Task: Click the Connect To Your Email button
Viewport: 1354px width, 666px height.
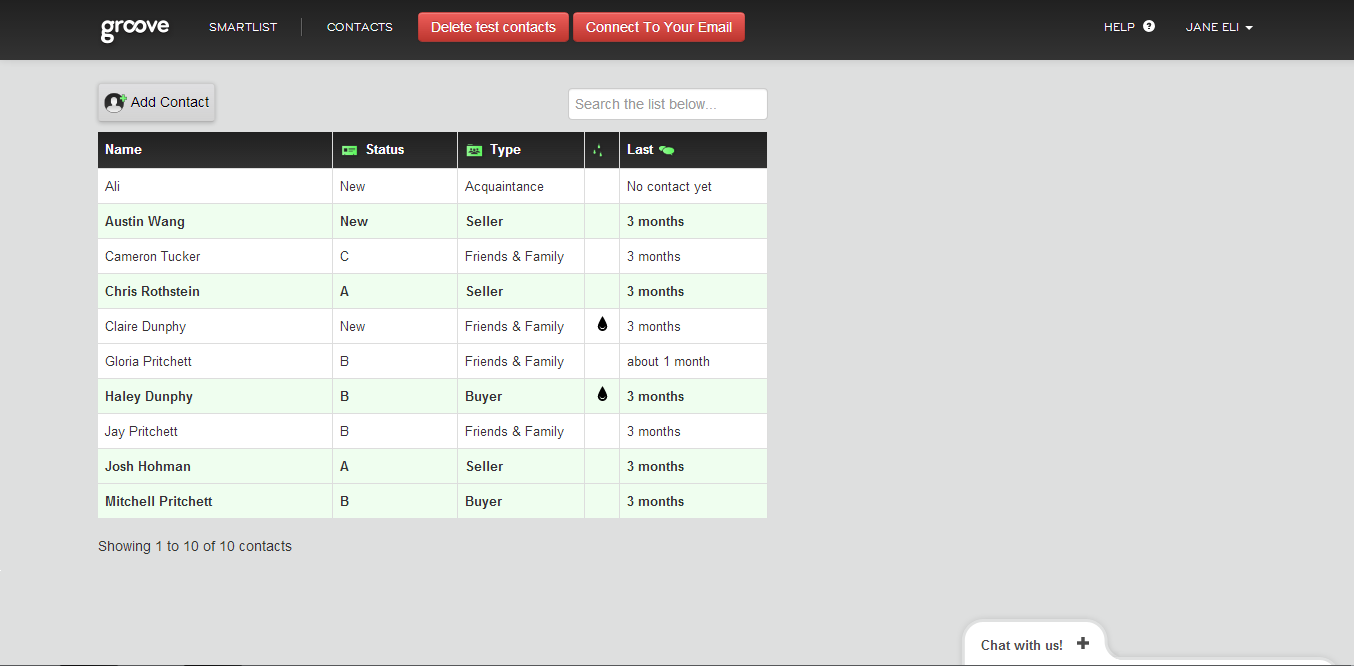Action: (658, 27)
